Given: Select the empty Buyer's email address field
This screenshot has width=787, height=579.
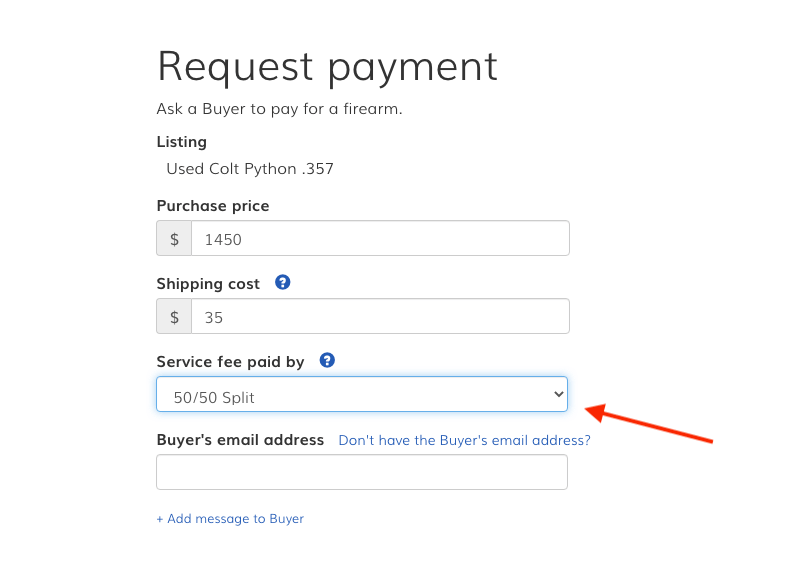Looking at the screenshot, I should tap(362, 472).
